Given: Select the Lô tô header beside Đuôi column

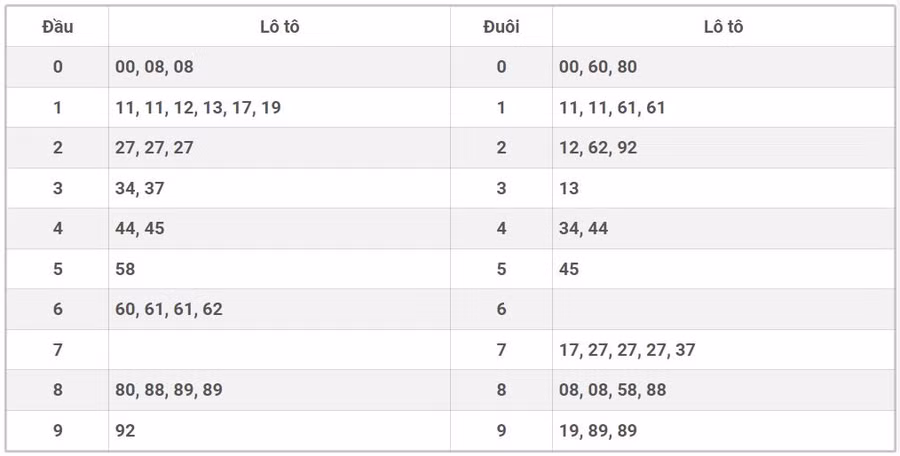Looking at the screenshot, I should coord(723,27).
